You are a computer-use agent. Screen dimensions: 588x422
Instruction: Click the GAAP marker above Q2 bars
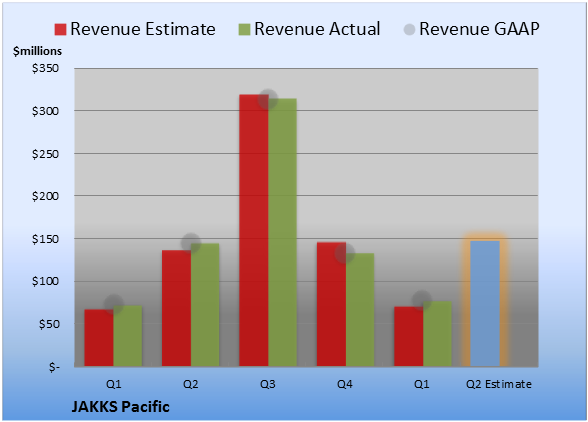[x=191, y=243]
